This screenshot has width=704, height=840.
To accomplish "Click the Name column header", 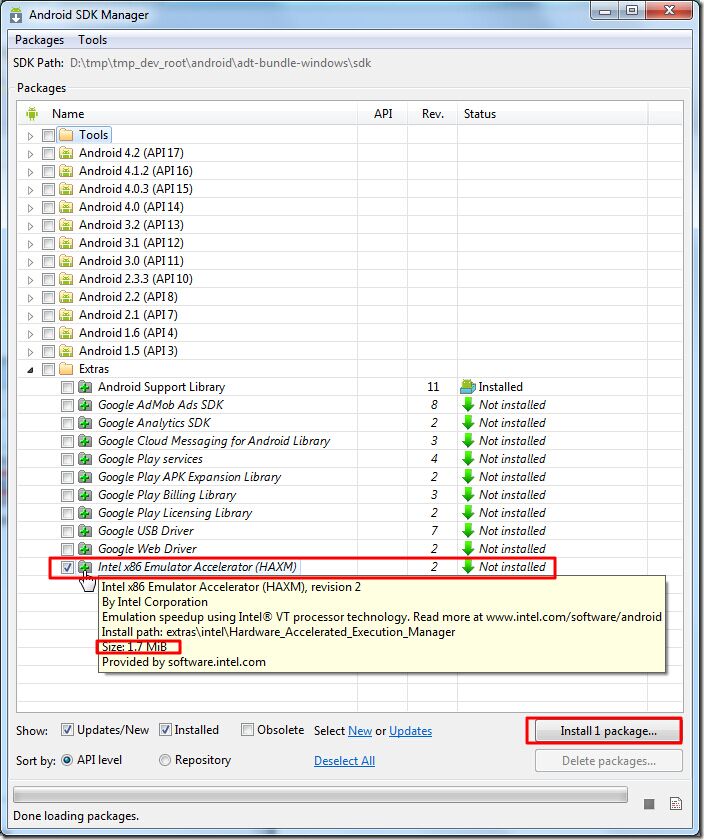I will coord(68,114).
